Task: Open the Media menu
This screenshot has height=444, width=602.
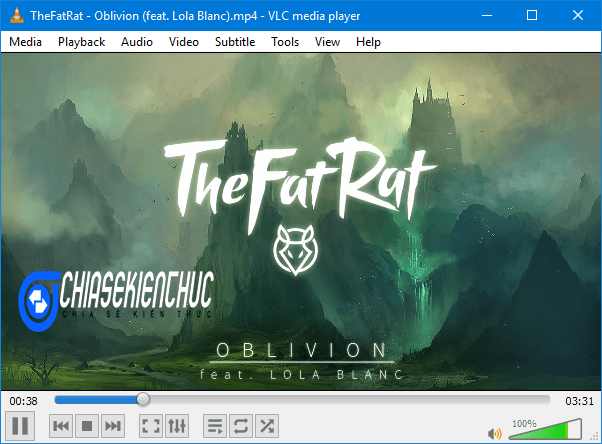Action: click(25, 42)
